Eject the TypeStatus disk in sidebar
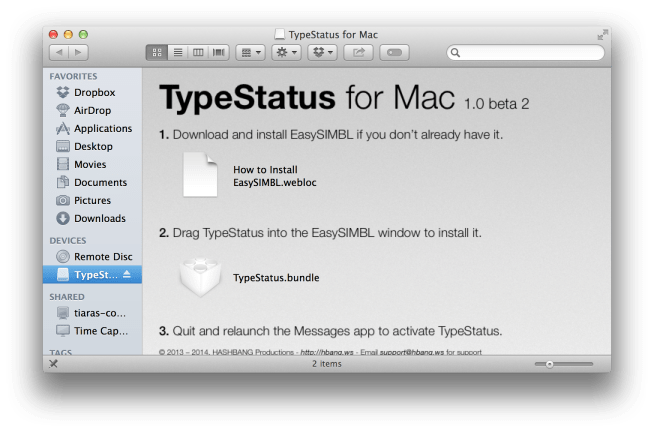The width and height of the screenshot is (654, 432). click(126, 275)
